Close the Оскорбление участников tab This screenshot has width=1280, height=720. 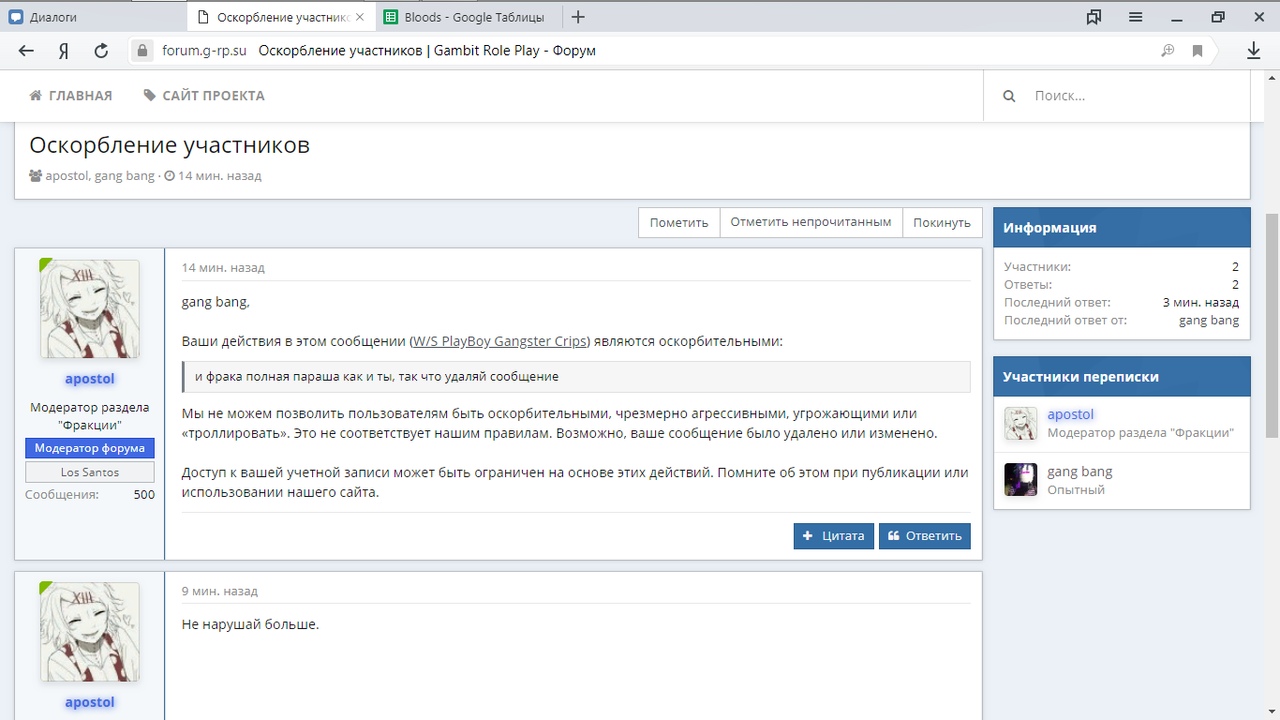click(360, 17)
